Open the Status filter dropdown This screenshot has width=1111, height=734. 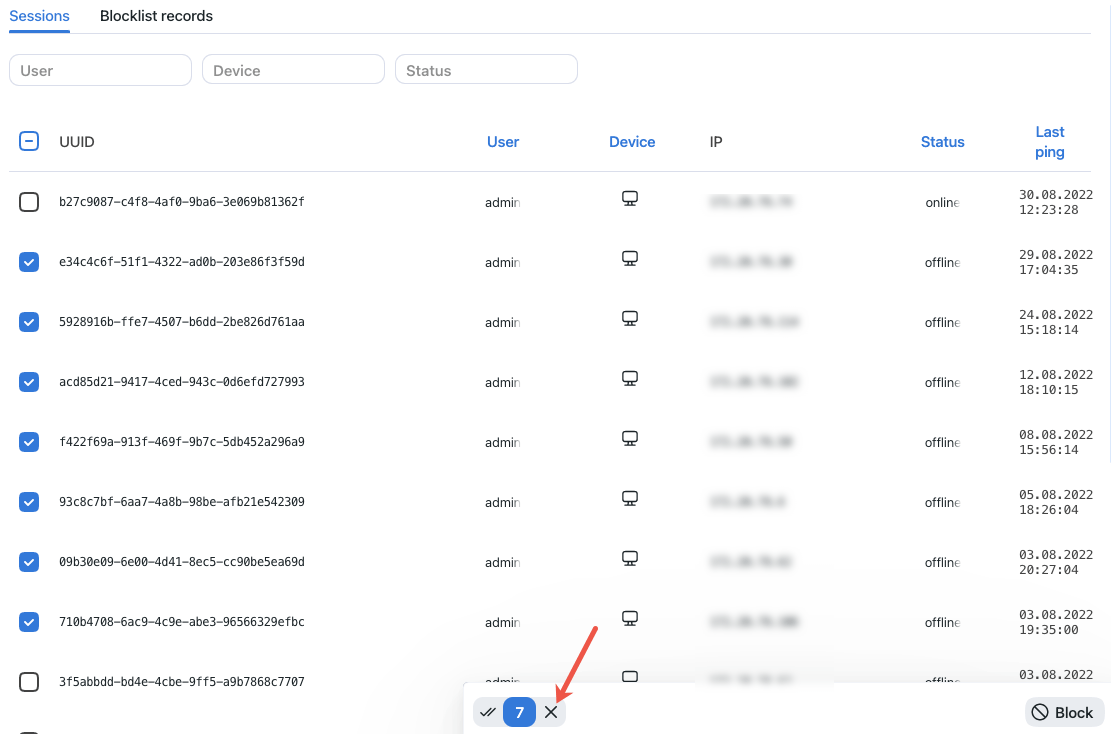point(486,69)
